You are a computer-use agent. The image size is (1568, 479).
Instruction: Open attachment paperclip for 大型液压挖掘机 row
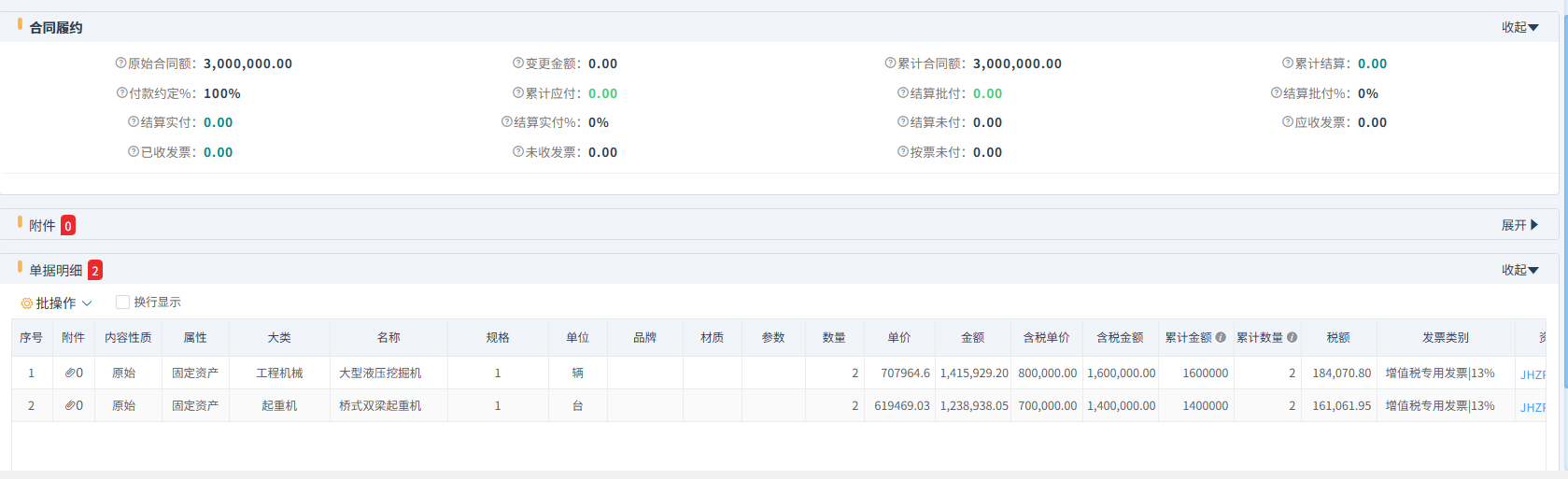71,373
